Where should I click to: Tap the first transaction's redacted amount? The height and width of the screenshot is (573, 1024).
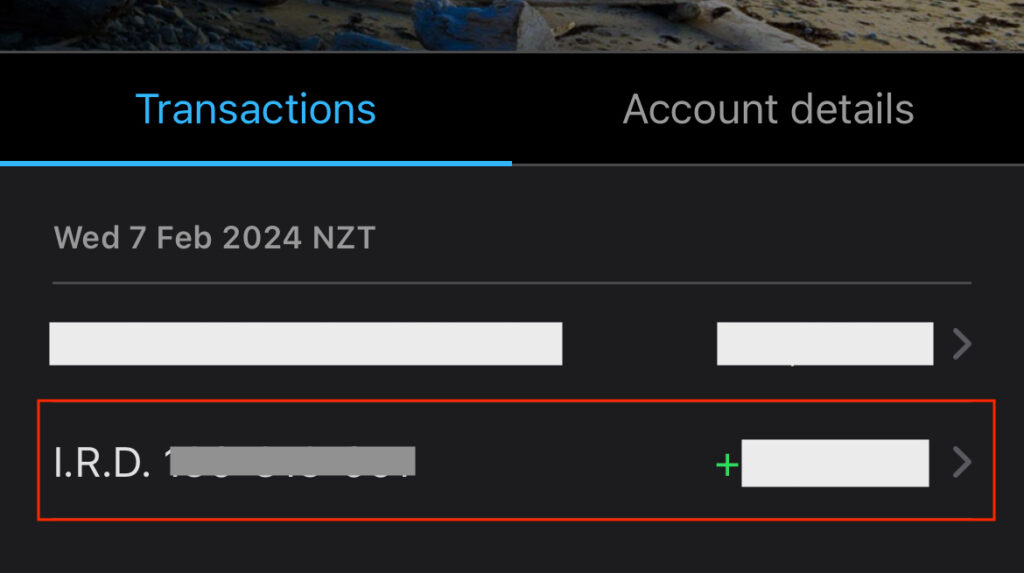[x=824, y=344]
